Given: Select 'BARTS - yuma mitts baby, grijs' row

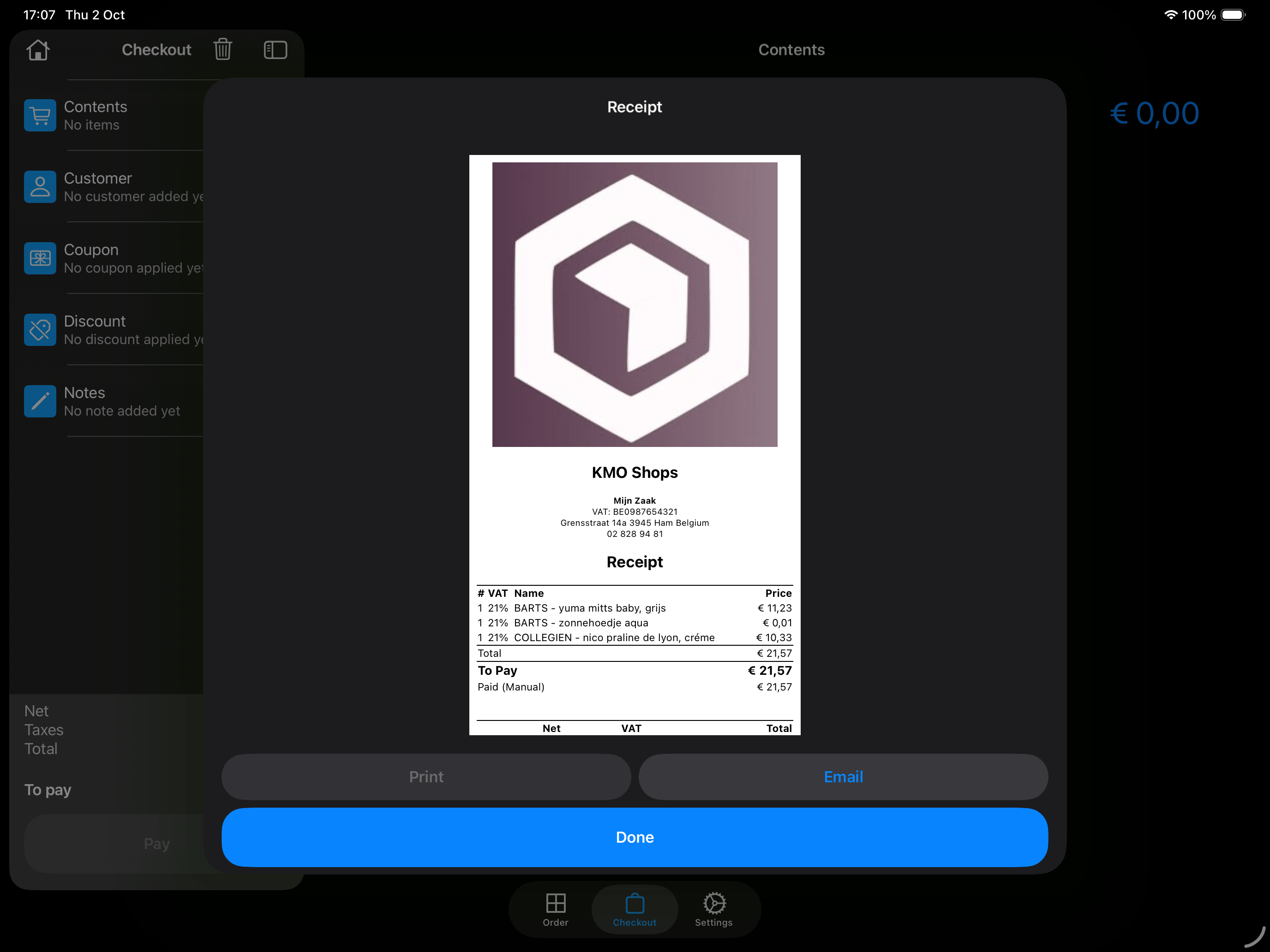Looking at the screenshot, I should click(635, 608).
